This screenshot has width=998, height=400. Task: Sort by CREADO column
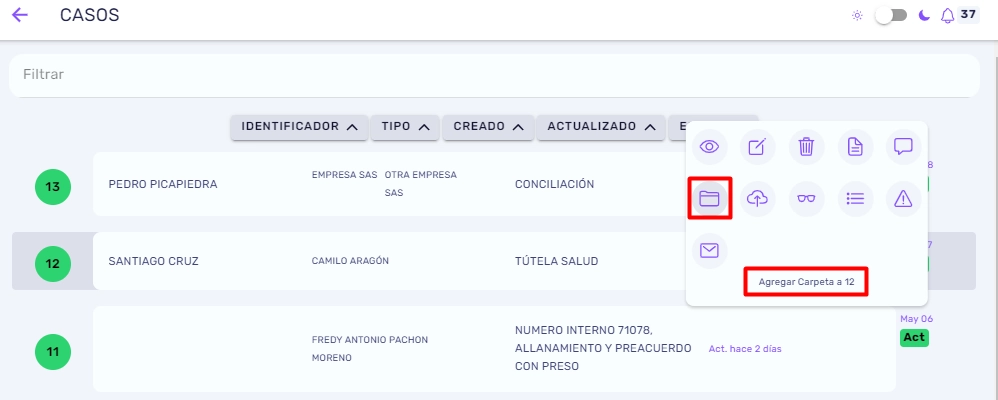point(488,127)
